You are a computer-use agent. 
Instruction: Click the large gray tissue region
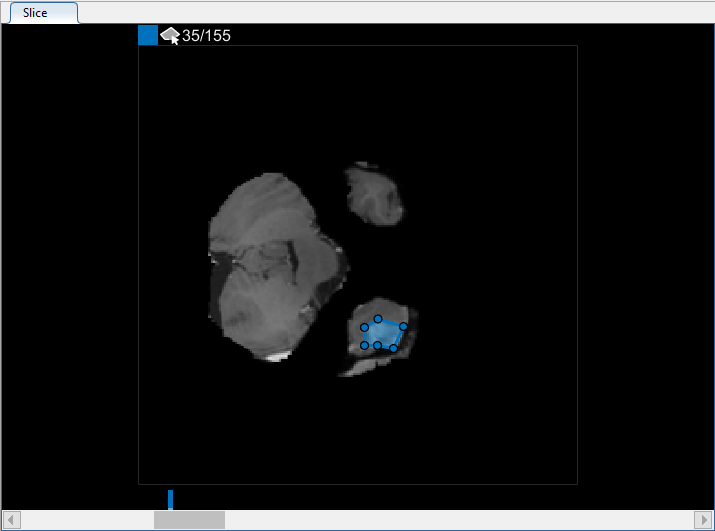(x=274, y=267)
